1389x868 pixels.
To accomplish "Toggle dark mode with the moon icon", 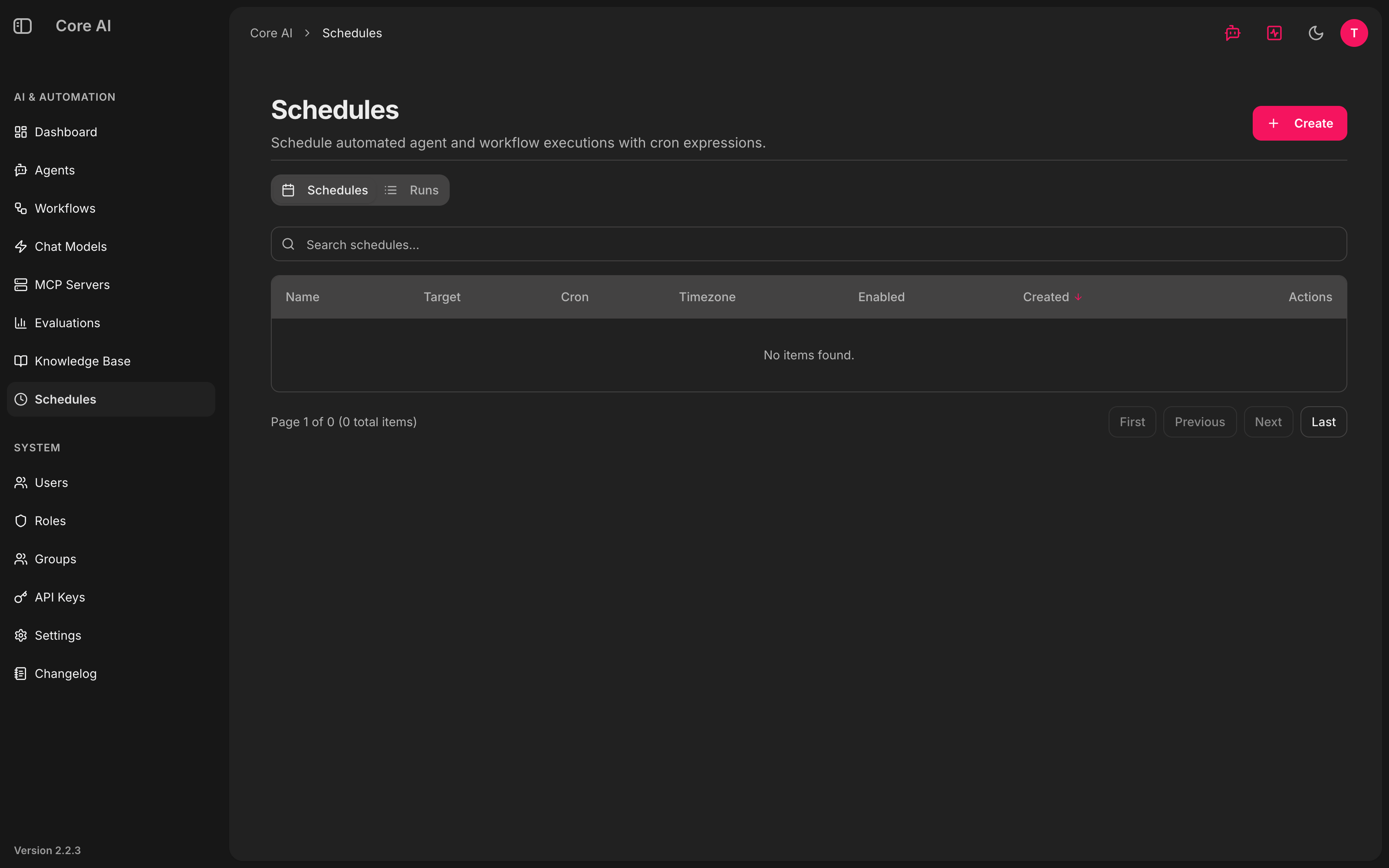I will pyautogui.click(x=1316, y=33).
